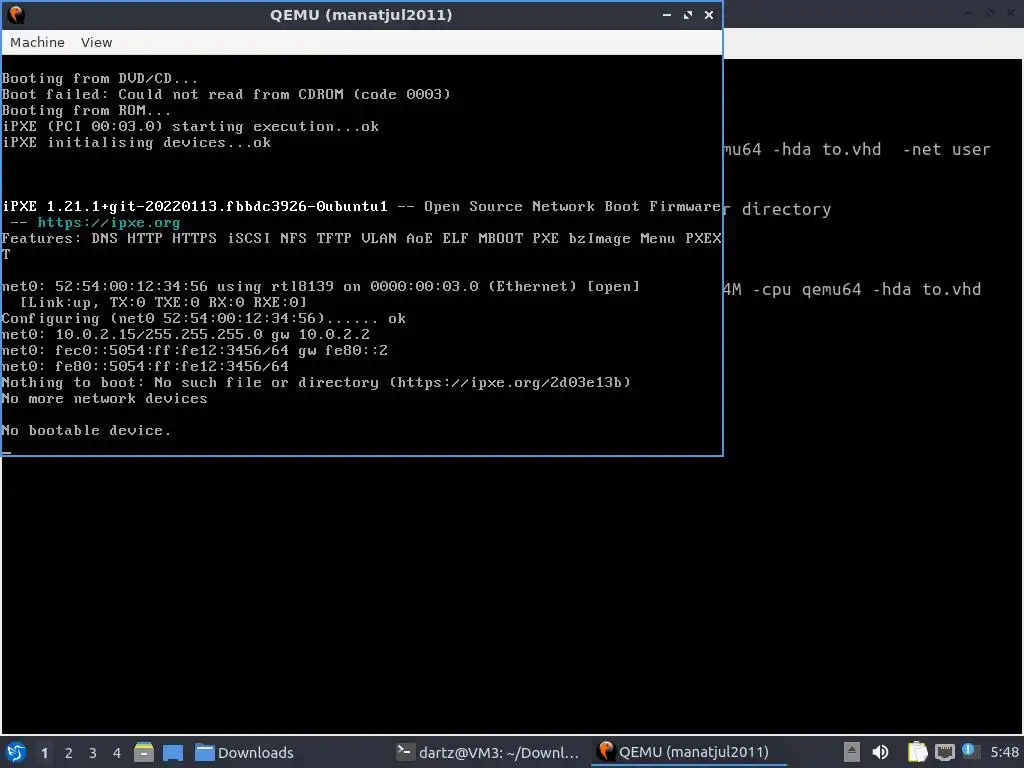This screenshot has height=768, width=1024.
Task: Click '-cpu qemu64 -hda to.vhd' in background terminal
Action: point(867,289)
